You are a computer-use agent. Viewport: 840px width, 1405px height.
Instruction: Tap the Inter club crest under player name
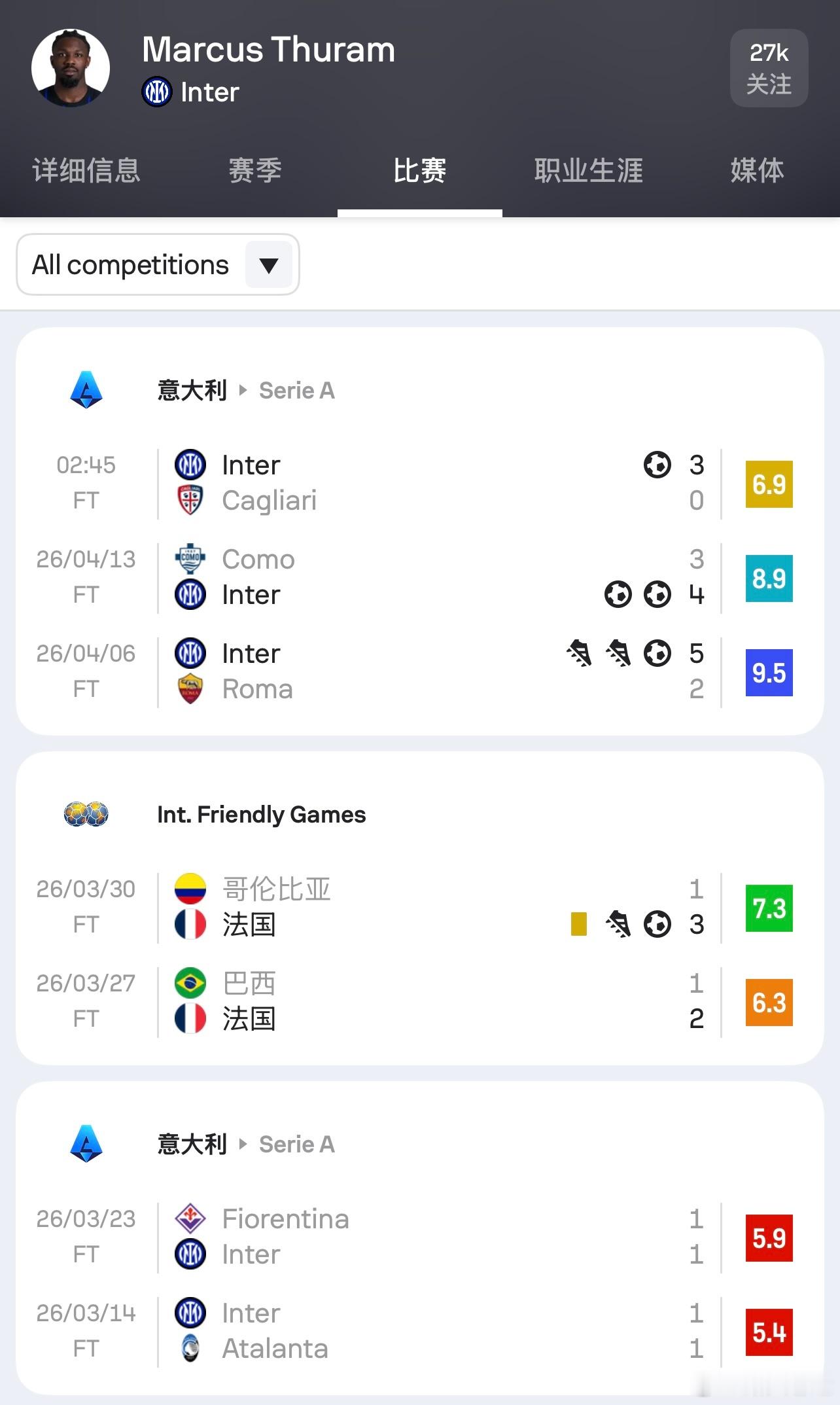click(x=157, y=92)
